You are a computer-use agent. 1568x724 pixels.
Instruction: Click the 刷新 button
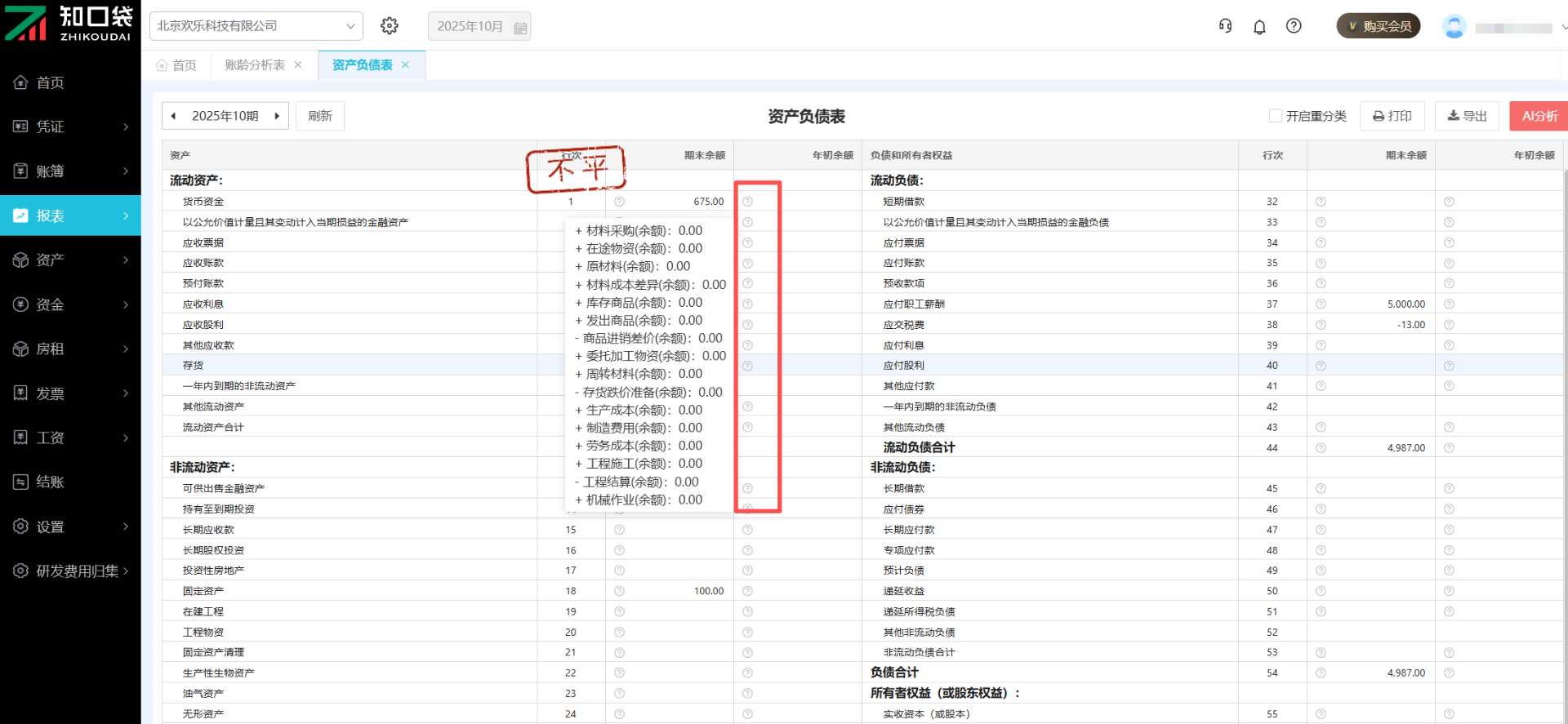319,116
